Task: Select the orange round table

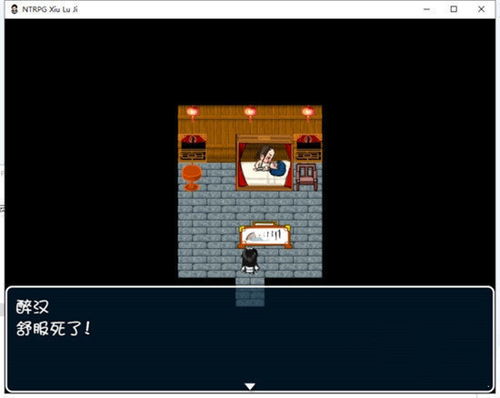Action: pos(192,177)
